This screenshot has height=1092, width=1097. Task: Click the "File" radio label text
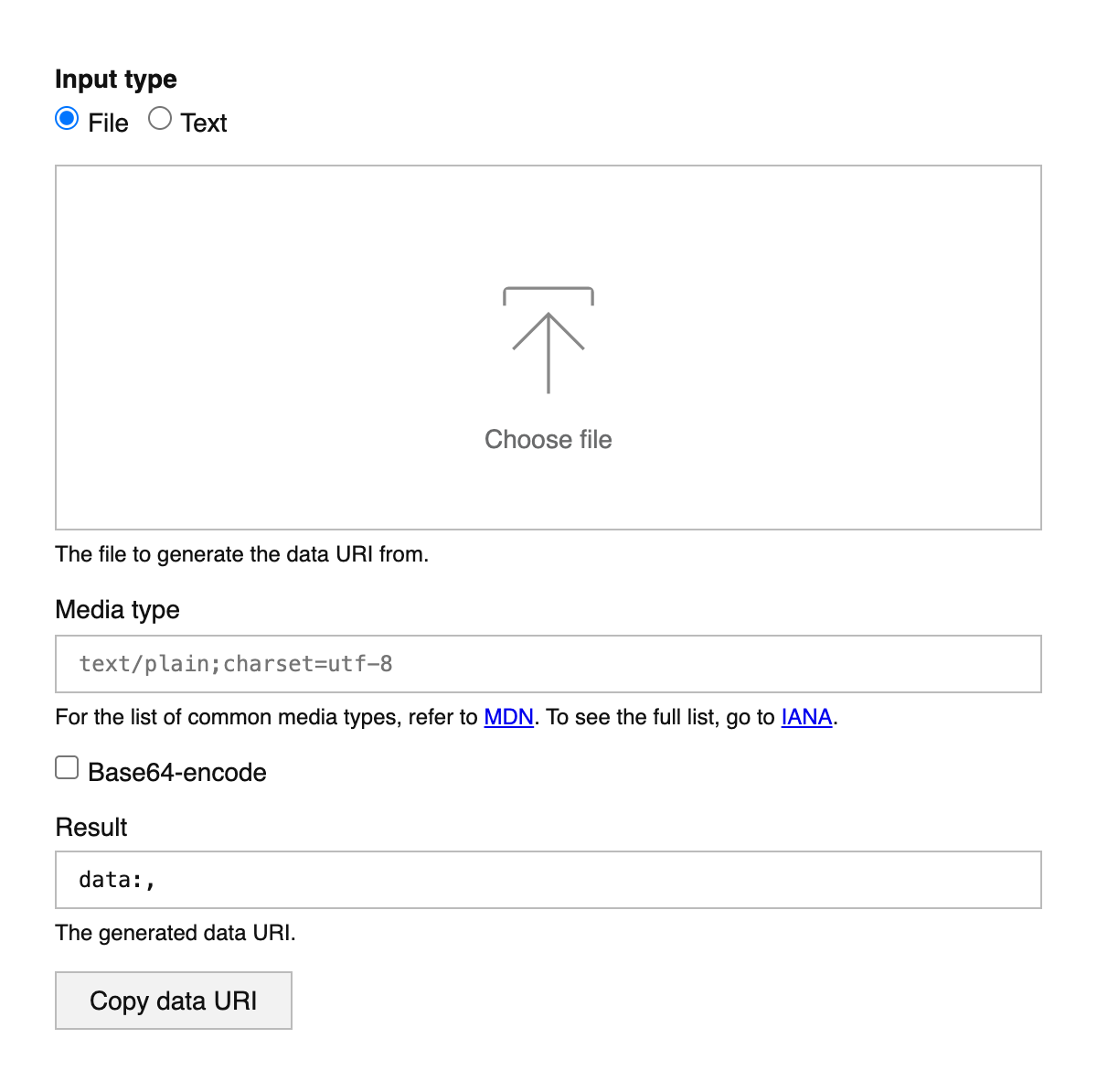108,123
